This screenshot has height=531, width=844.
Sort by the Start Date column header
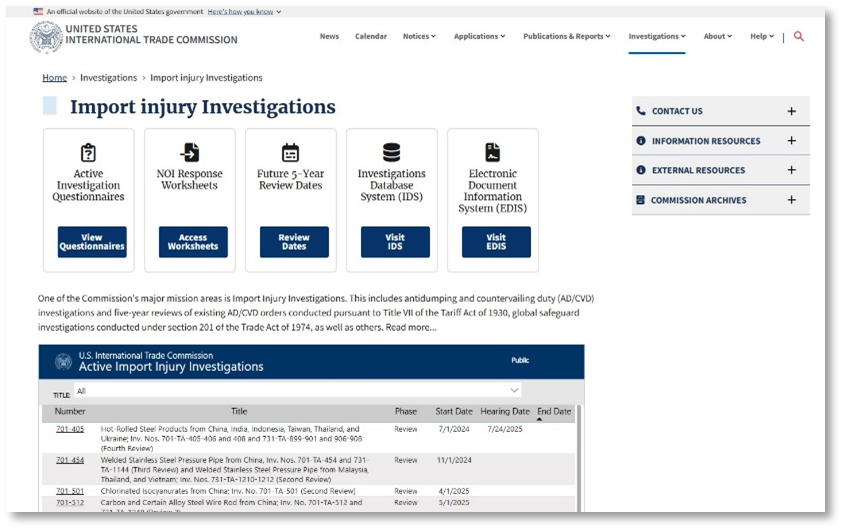(x=454, y=411)
